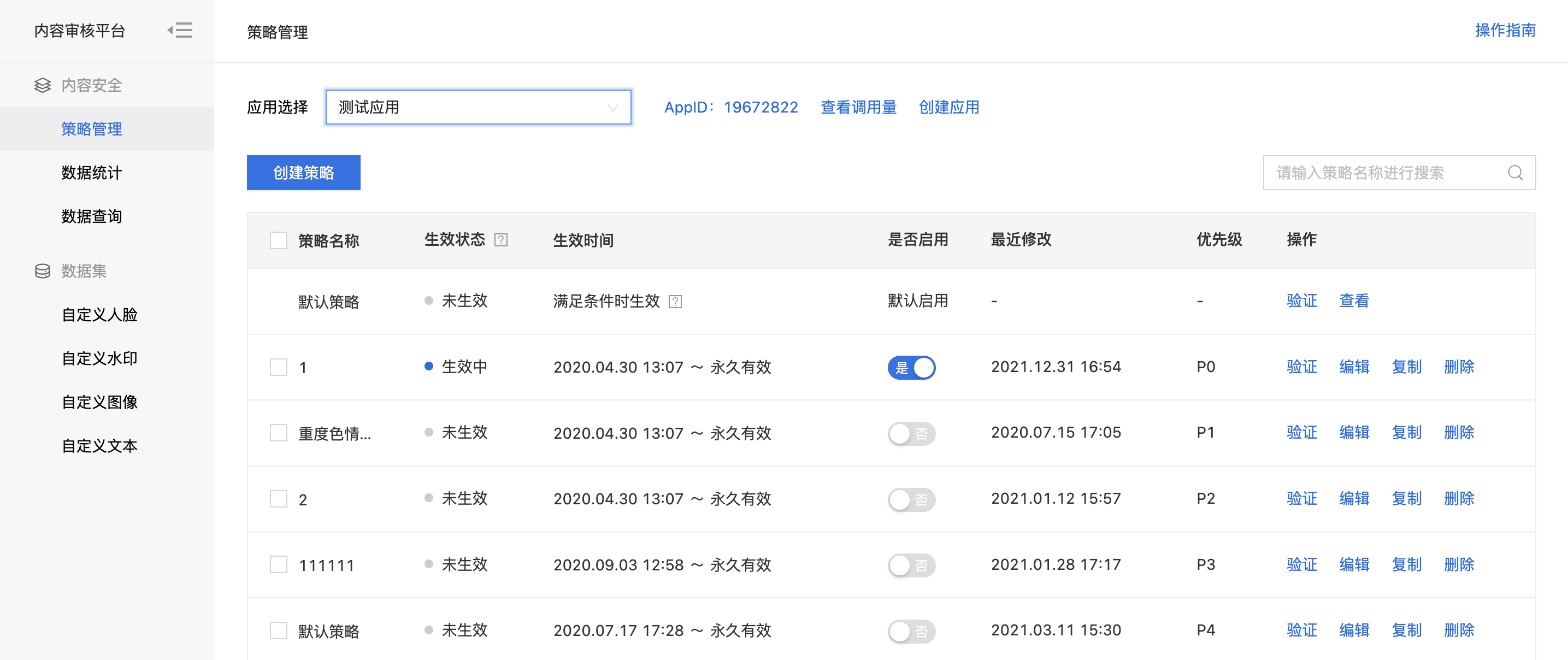Click the 创建策略 button
Viewport: 1568px width, 660px height.
coord(303,173)
